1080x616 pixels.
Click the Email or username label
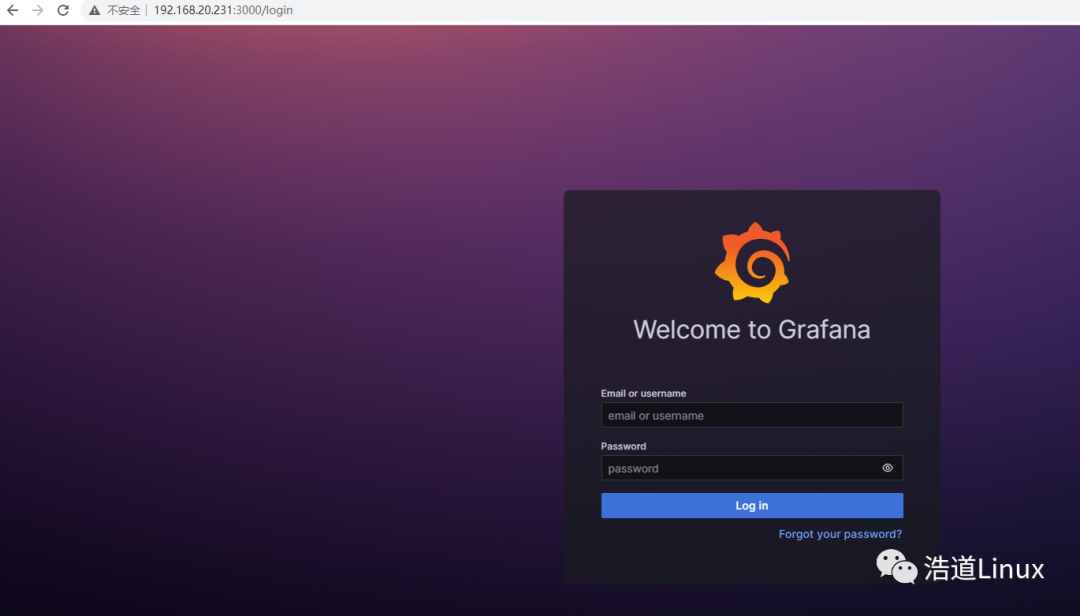point(643,393)
